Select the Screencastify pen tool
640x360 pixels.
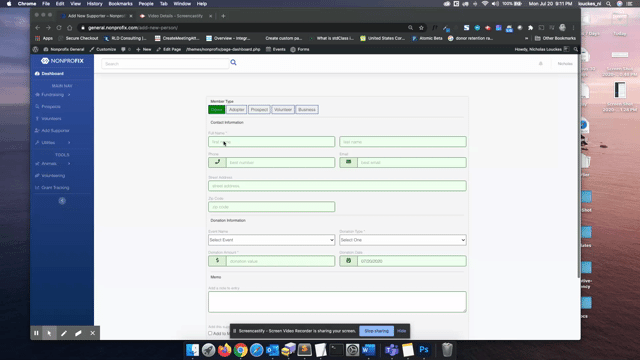[x=64, y=333]
